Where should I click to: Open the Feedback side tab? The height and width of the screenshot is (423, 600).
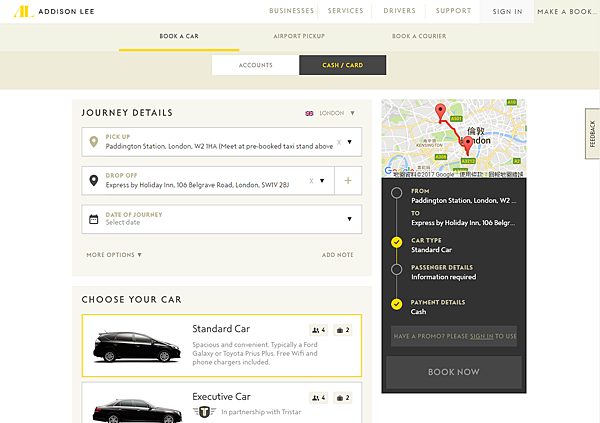click(592, 134)
